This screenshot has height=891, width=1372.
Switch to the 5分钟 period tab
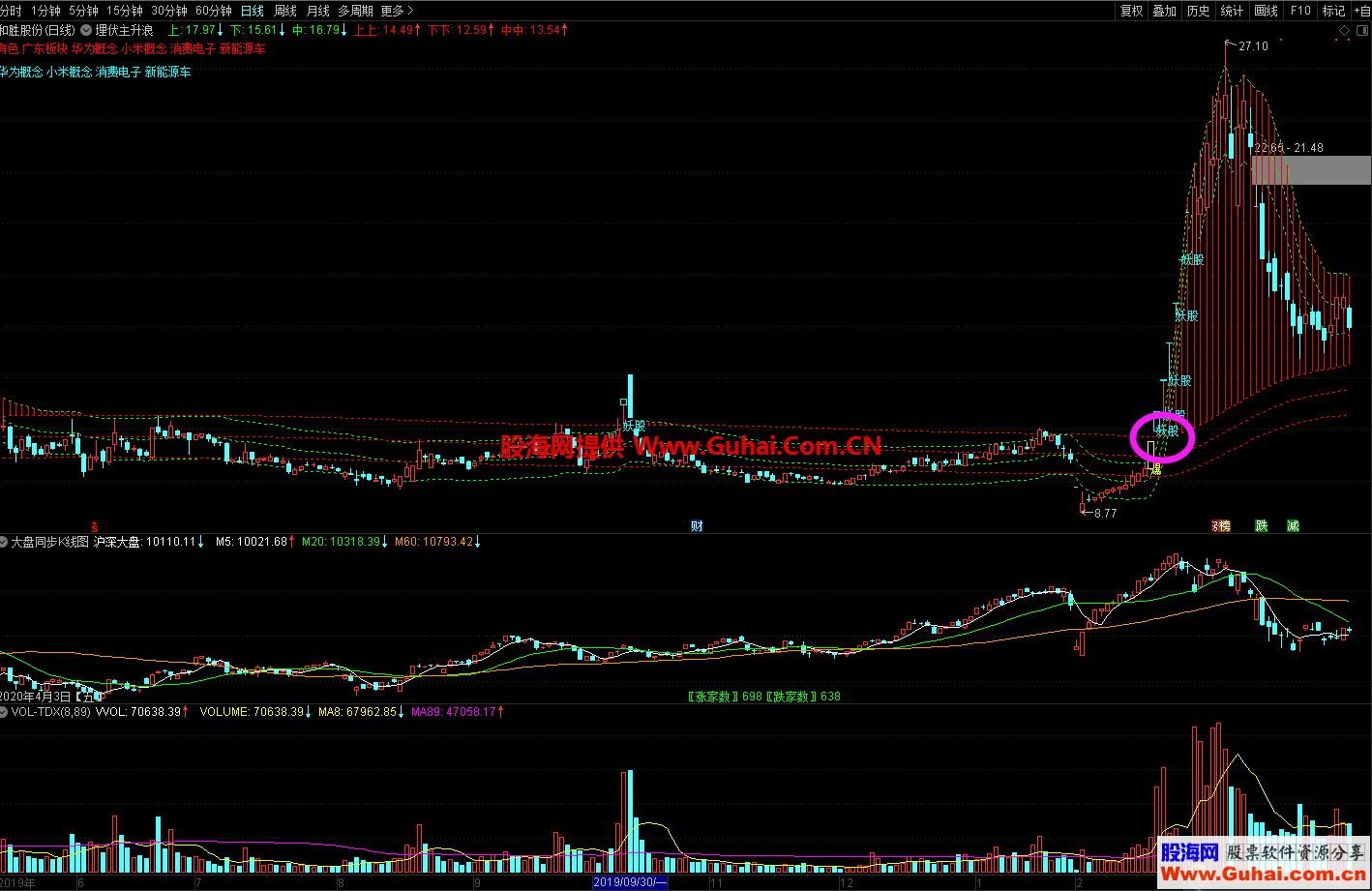coord(83,11)
